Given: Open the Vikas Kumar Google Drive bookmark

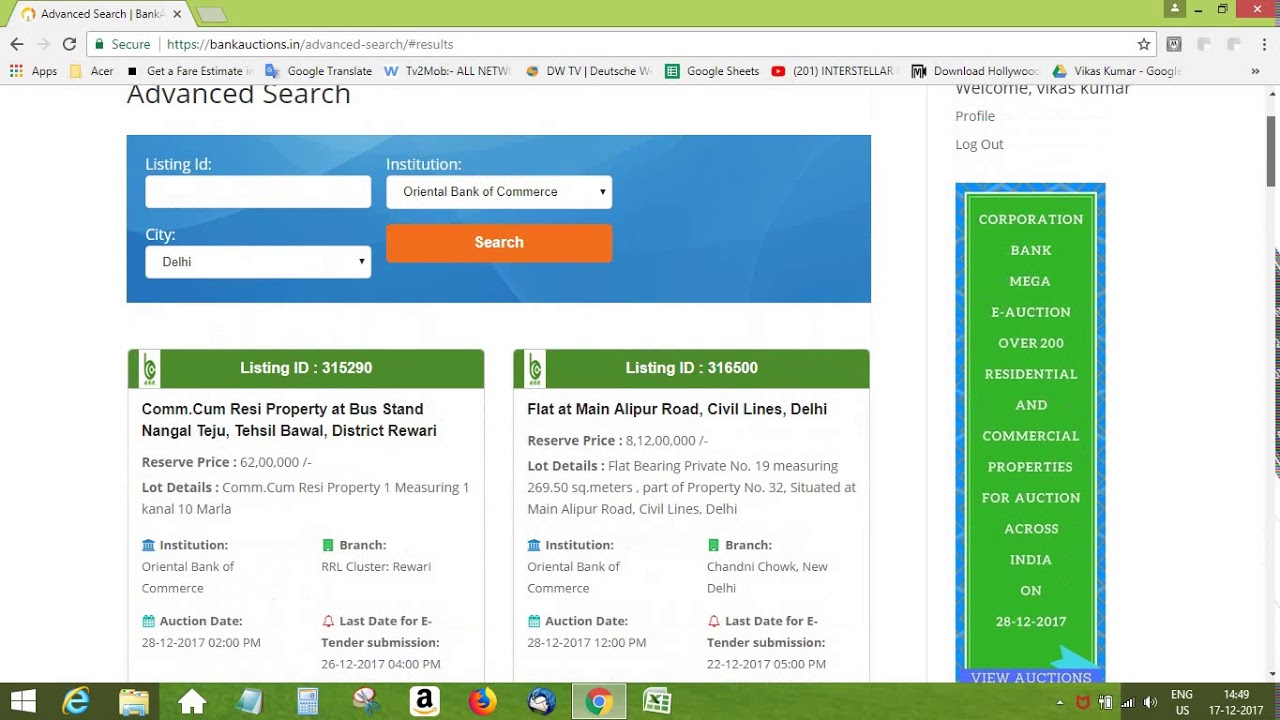Looking at the screenshot, I should tap(1117, 71).
